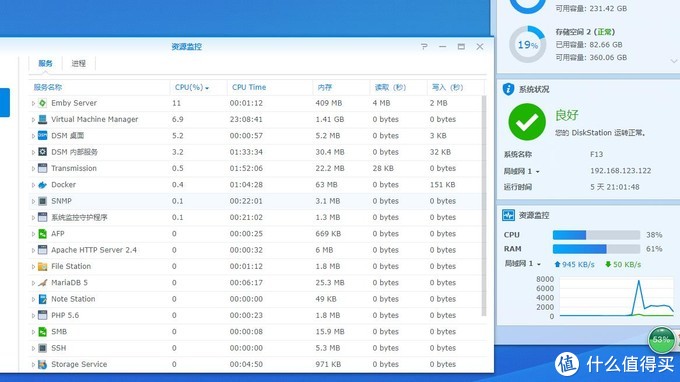Click the 1.41 GB memory cell

[x=330, y=119]
